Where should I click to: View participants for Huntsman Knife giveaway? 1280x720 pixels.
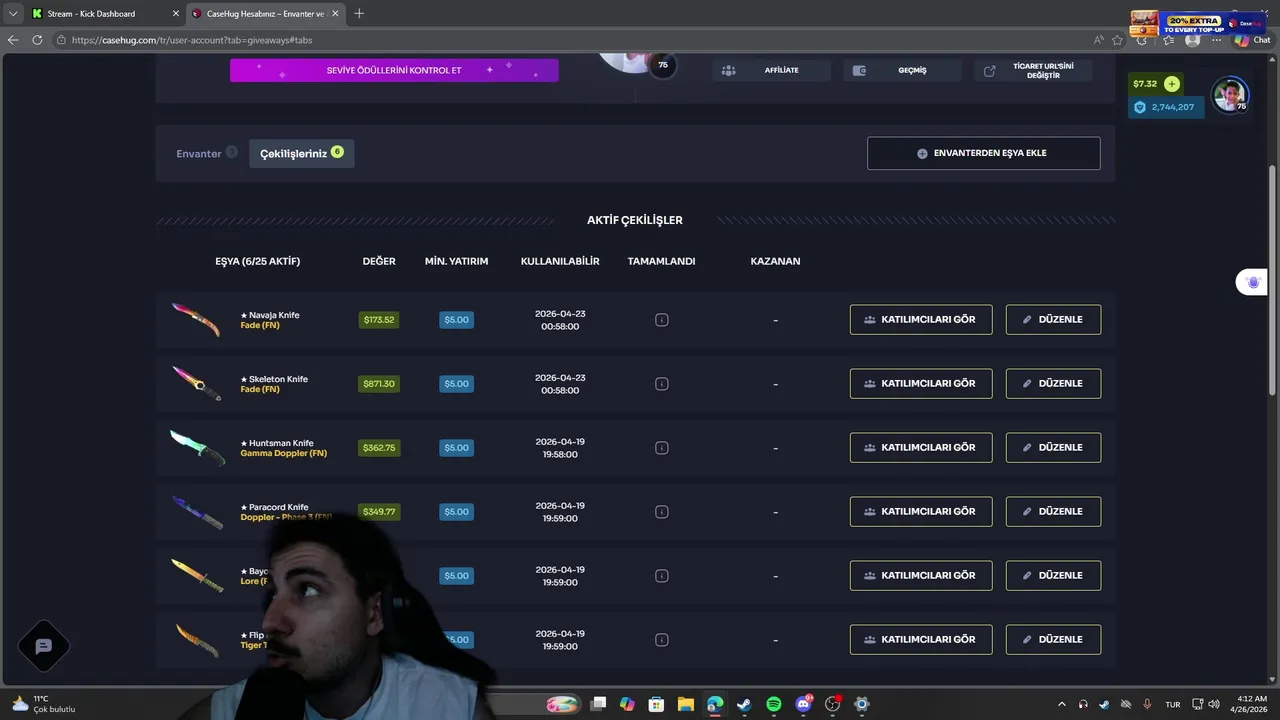tap(921, 448)
